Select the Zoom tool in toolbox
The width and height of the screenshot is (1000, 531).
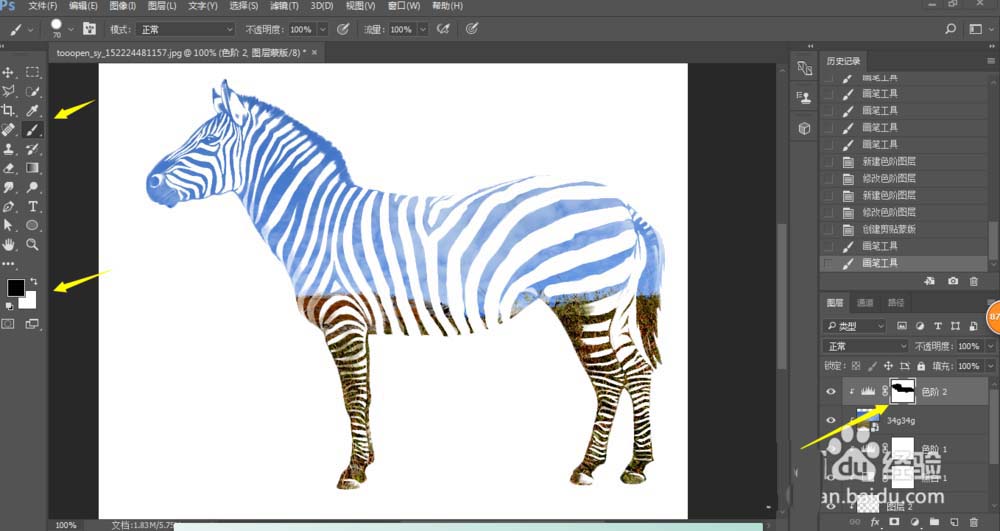click(x=33, y=244)
